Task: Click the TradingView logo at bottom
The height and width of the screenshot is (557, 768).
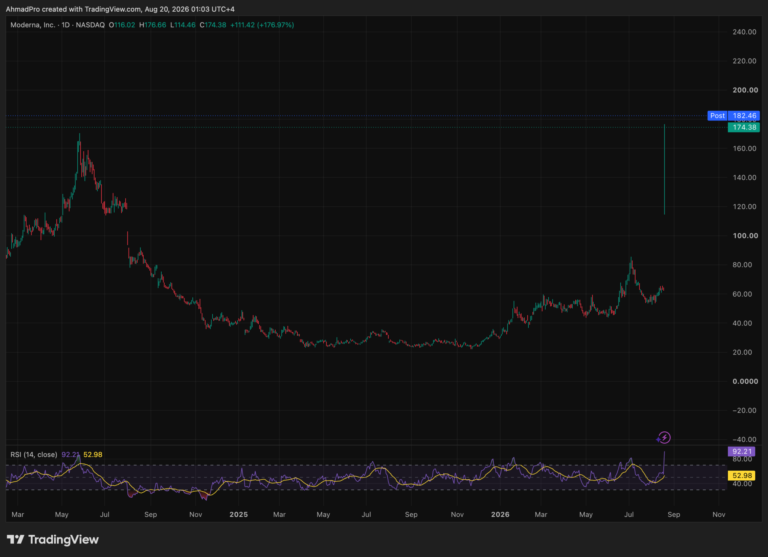Action: pyautogui.click(x=53, y=539)
